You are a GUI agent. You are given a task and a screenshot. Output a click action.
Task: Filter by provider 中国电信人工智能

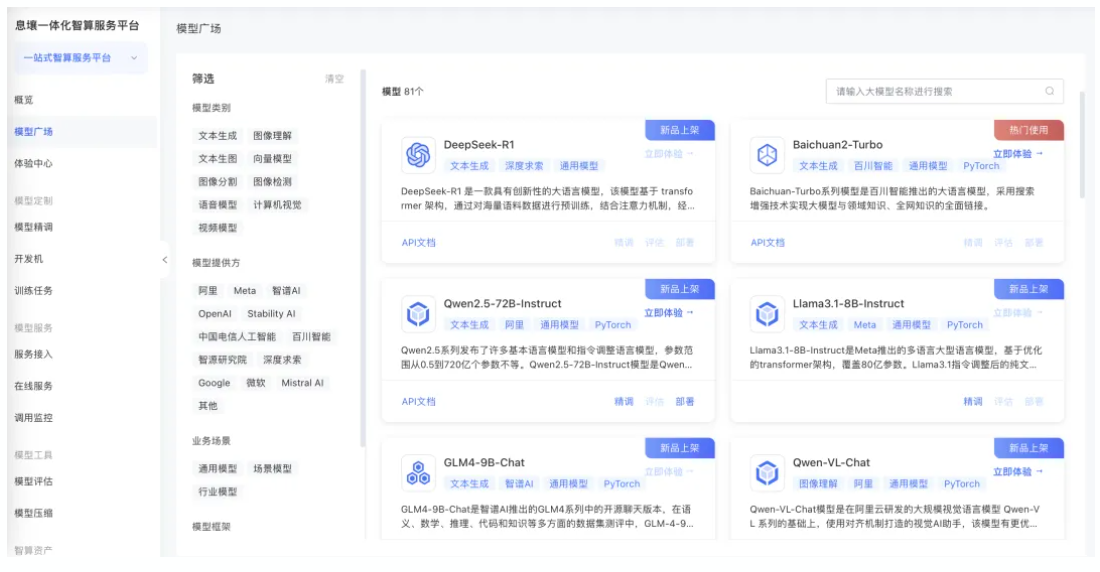(237, 337)
